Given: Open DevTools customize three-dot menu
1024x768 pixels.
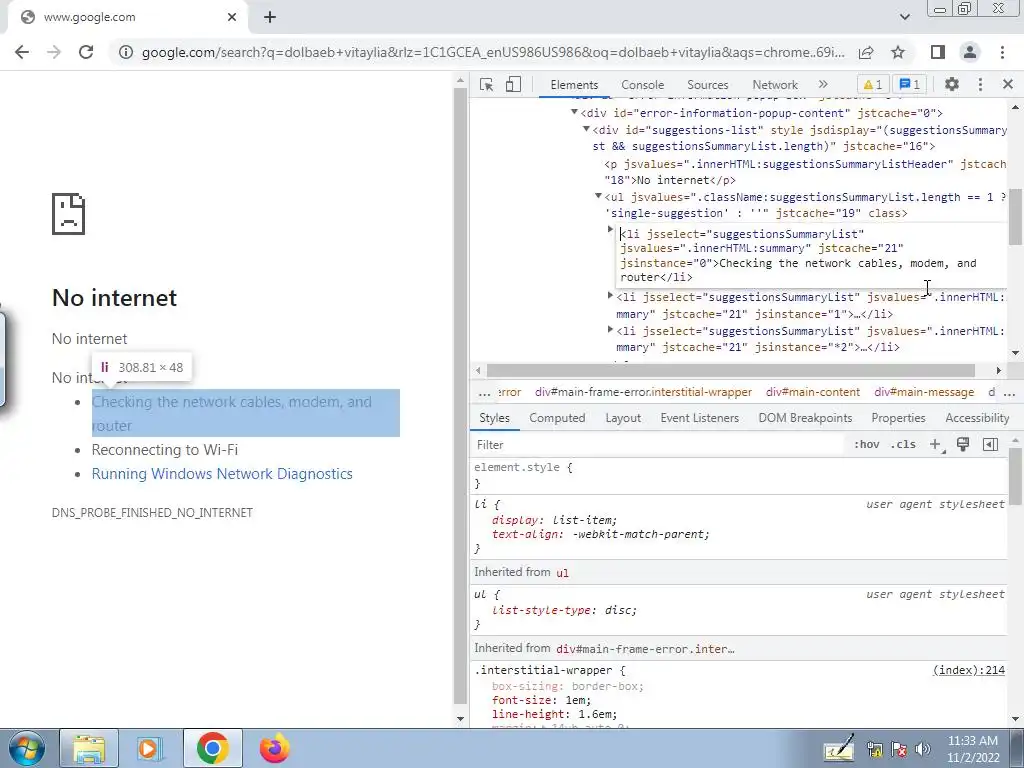Looking at the screenshot, I should (980, 84).
